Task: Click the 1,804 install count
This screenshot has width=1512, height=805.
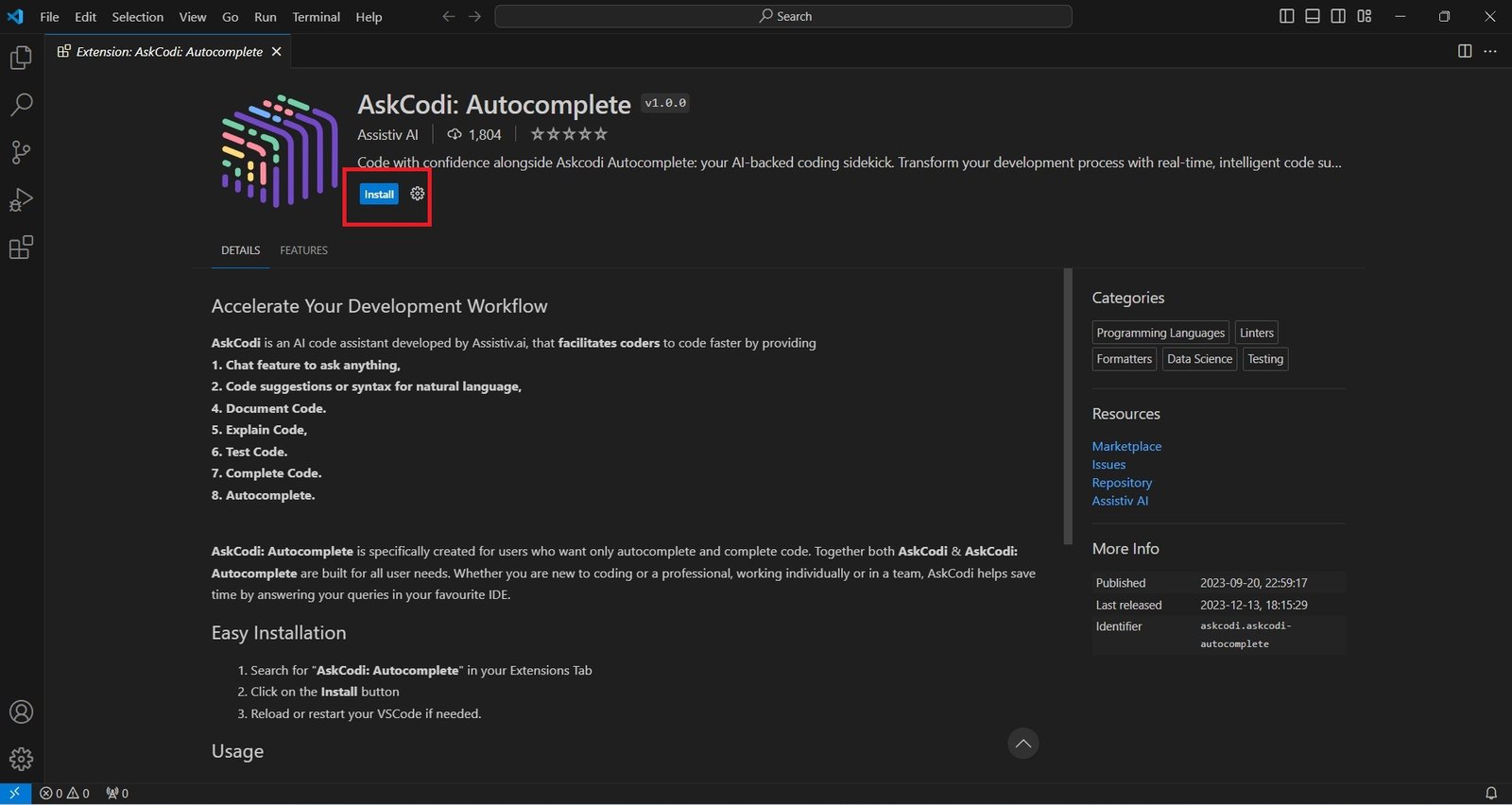Action: pos(474,134)
